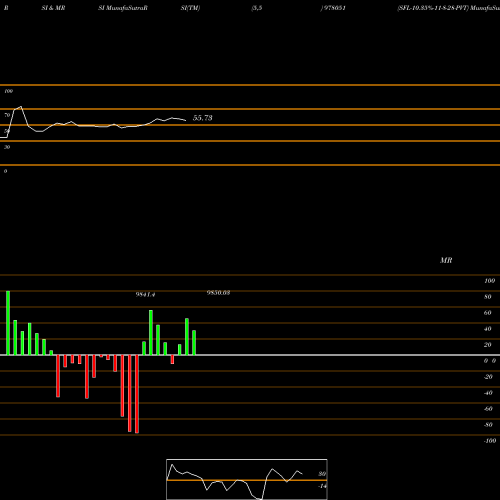
Task: Click the price label 9850.08
Action: pos(218,293)
